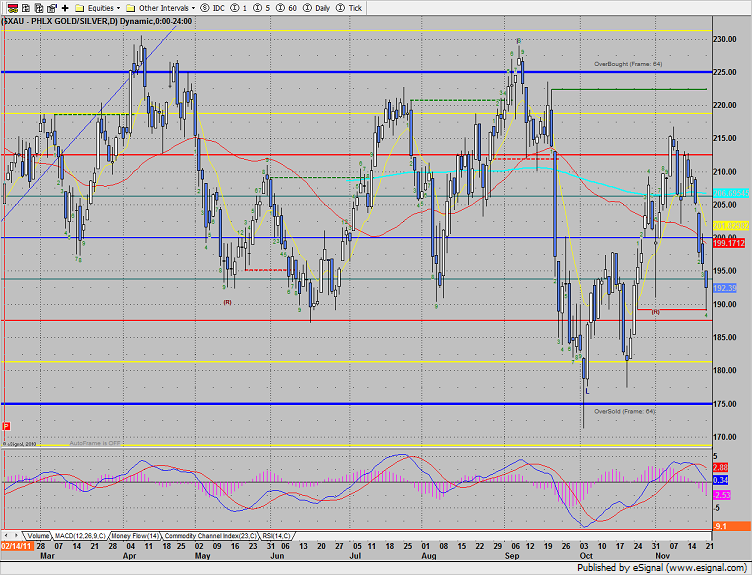The width and height of the screenshot is (752, 575).
Task: Click the study tabs scroll-left arrow
Action: pyautogui.click(x=6, y=535)
